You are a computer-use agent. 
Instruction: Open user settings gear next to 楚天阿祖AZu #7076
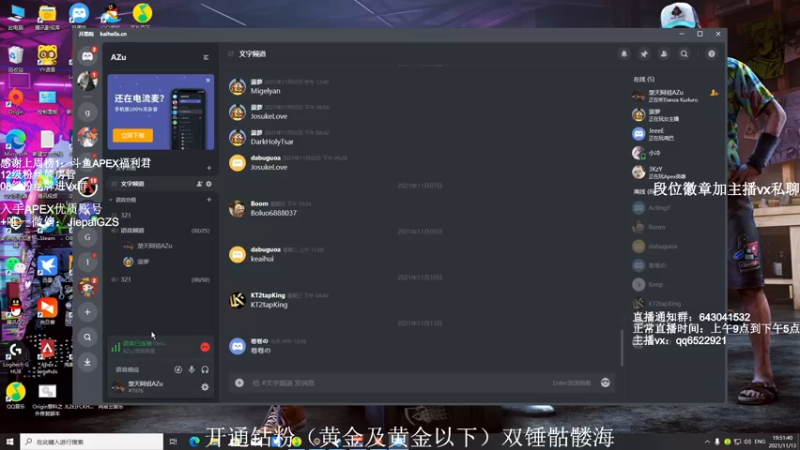[x=205, y=387]
